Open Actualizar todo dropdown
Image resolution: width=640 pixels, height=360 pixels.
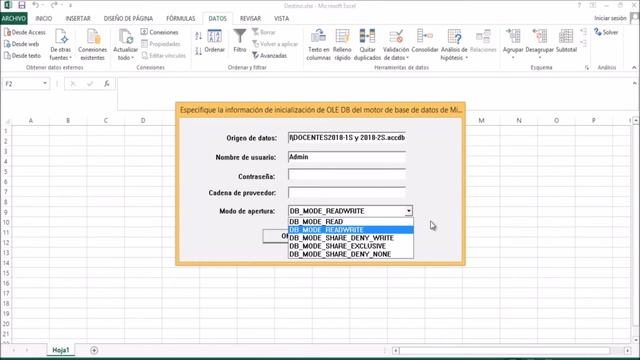click(x=125, y=45)
